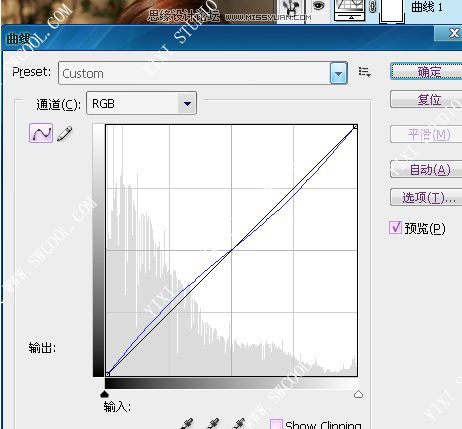
Task: Enable the Show Clipping checkbox
Action: pyautogui.click(x=276, y=424)
